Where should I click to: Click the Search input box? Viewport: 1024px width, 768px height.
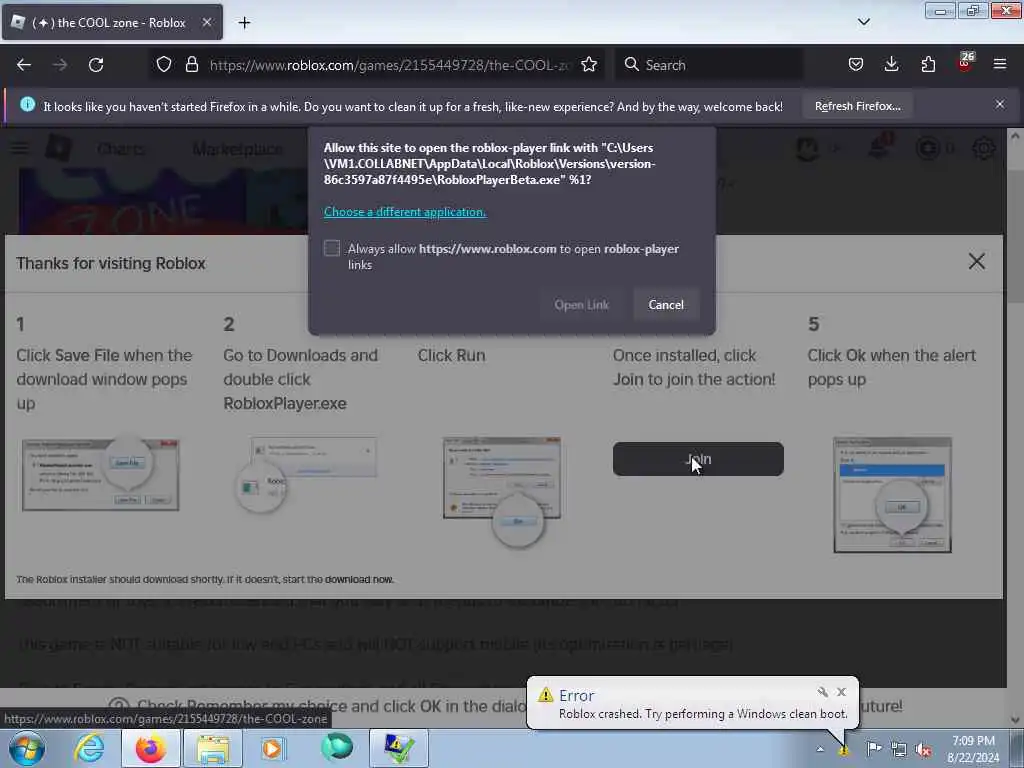709,65
